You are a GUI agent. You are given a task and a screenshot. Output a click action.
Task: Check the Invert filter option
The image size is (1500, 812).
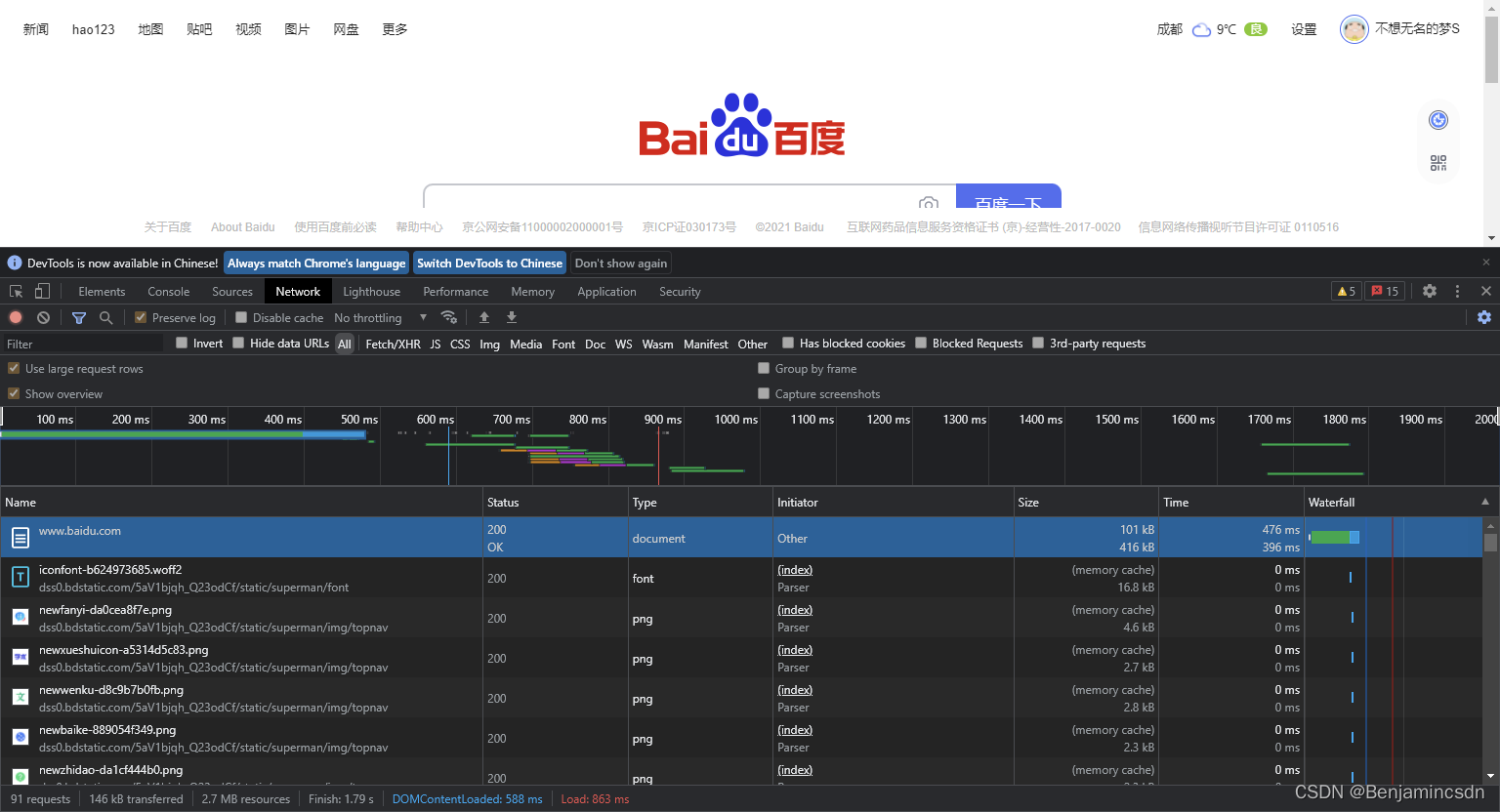pyautogui.click(x=182, y=343)
